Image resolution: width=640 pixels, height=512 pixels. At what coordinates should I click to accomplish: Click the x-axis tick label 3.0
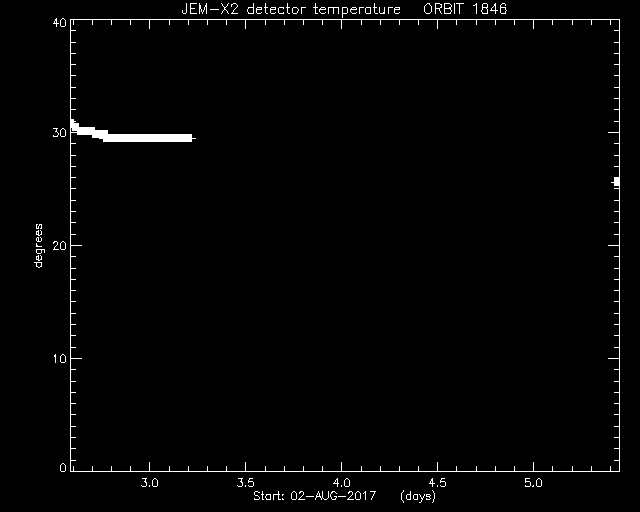point(149,483)
